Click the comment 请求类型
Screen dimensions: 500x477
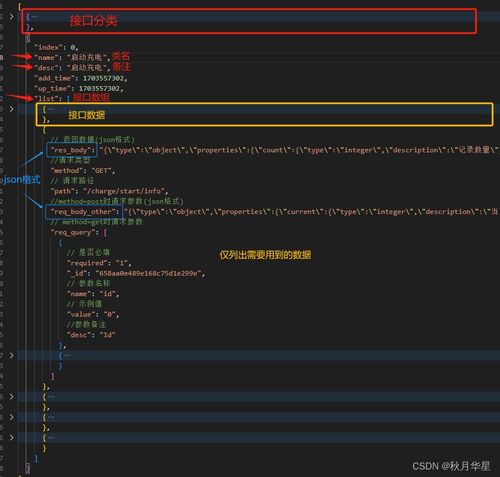tap(70, 160)
